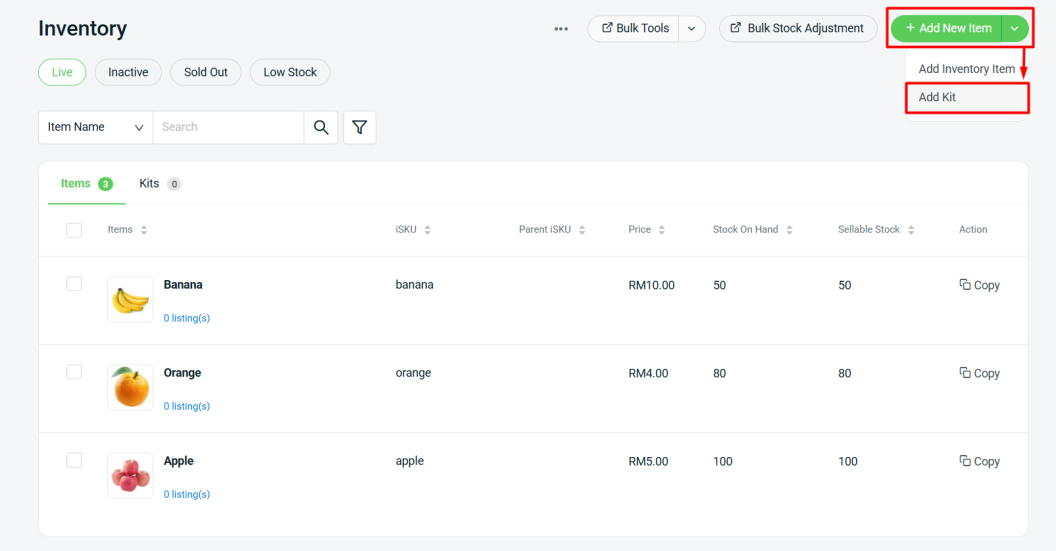Viewport: 1056px width, 551px height.
Task: Expand the Bulk Tools dropdown arrow
Action: 692,29
